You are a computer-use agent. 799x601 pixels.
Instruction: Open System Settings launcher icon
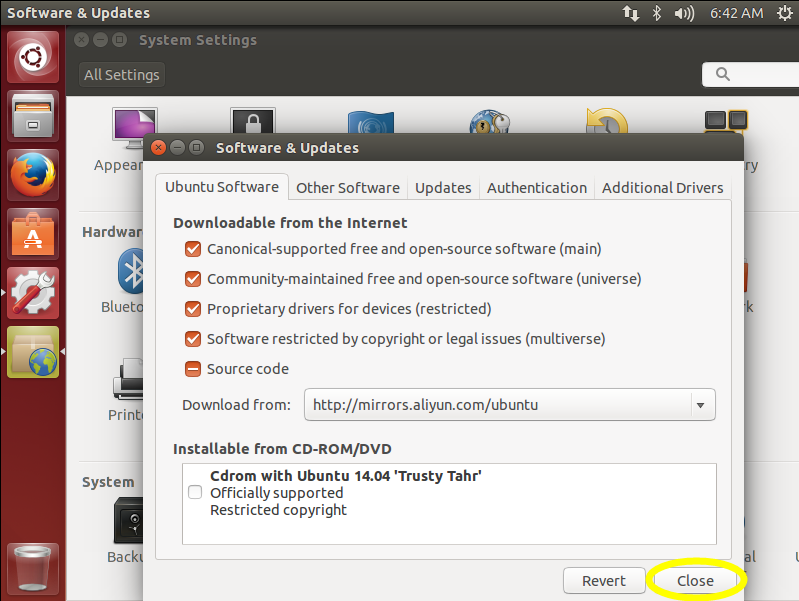click(33, 293)
